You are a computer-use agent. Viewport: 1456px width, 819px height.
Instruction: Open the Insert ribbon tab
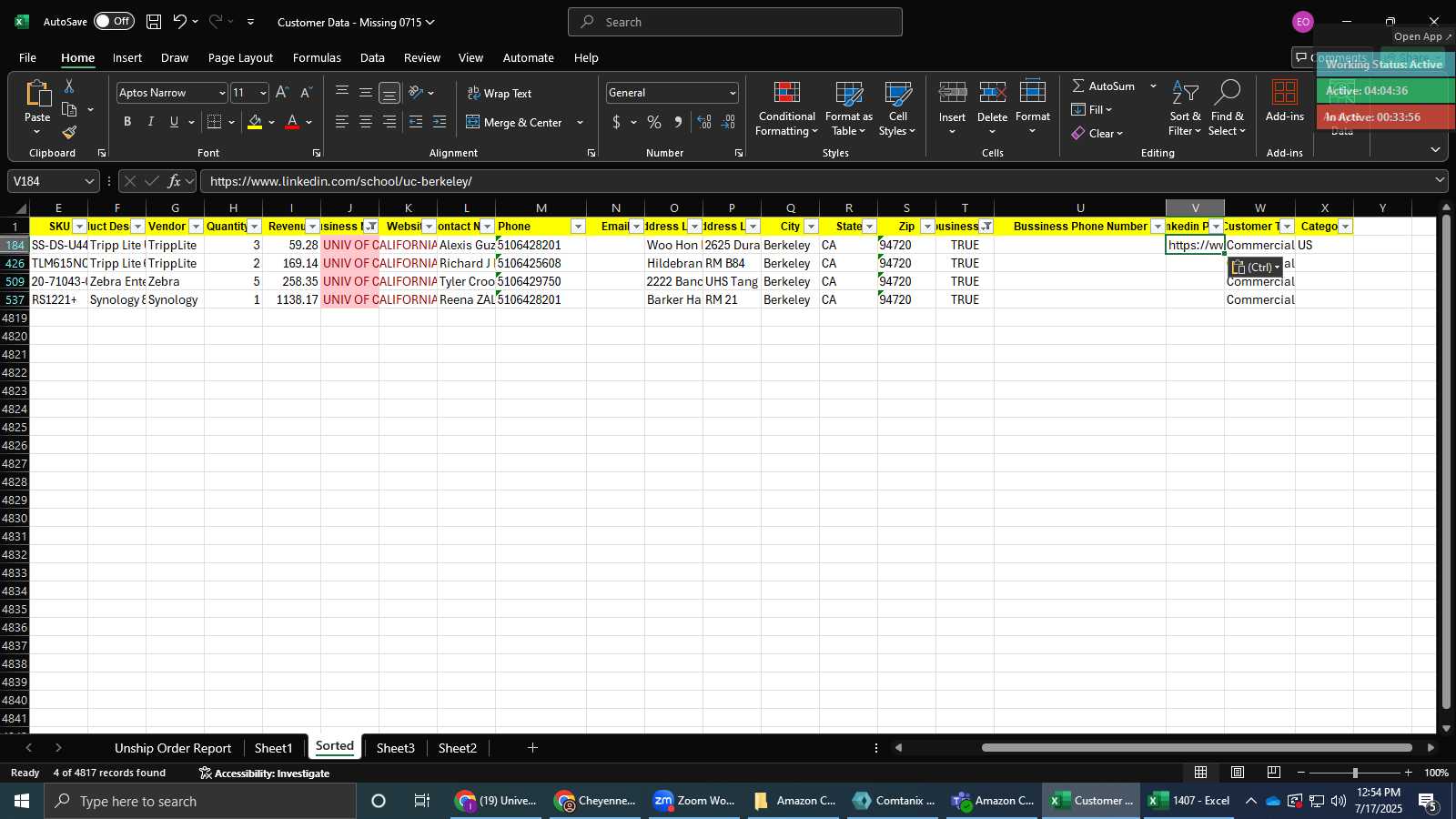[x=127, y=57]
